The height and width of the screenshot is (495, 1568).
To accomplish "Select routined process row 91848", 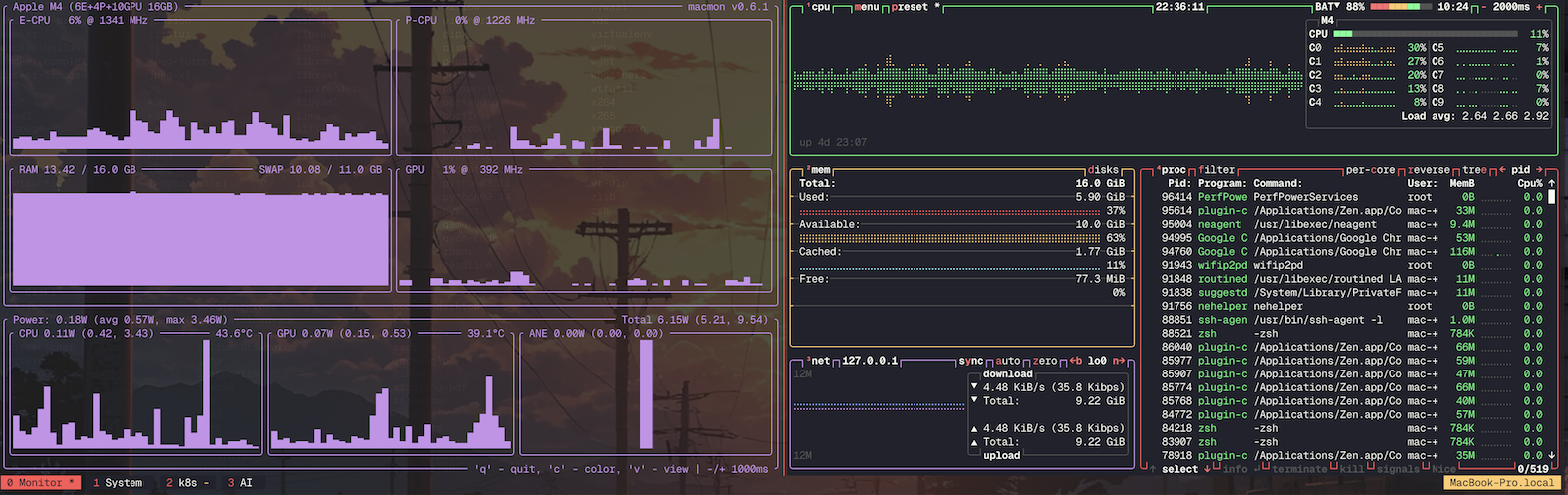I will (x=1352, y=279).
